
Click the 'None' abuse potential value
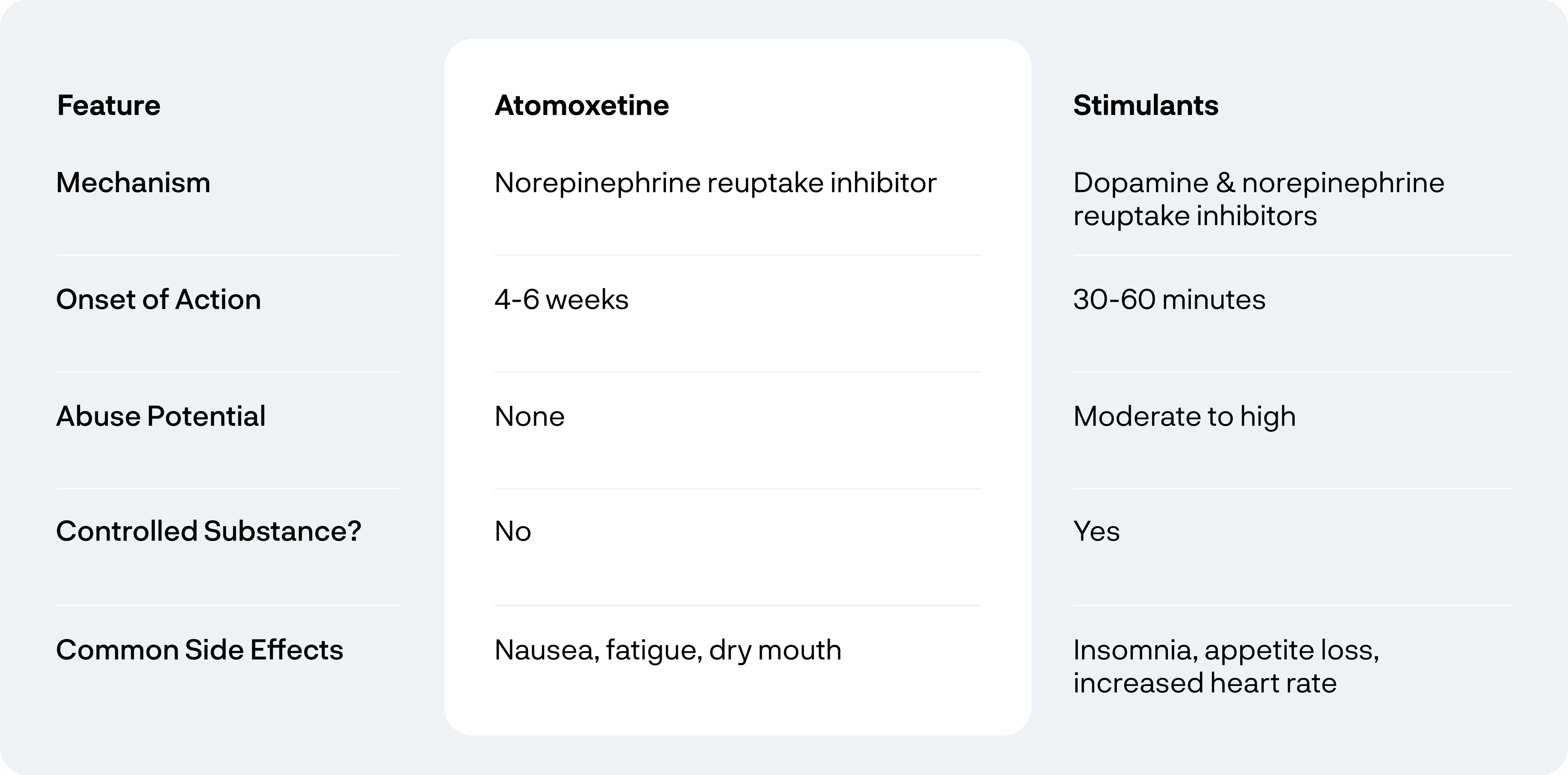pyautogui.click(x=530, y=416)
